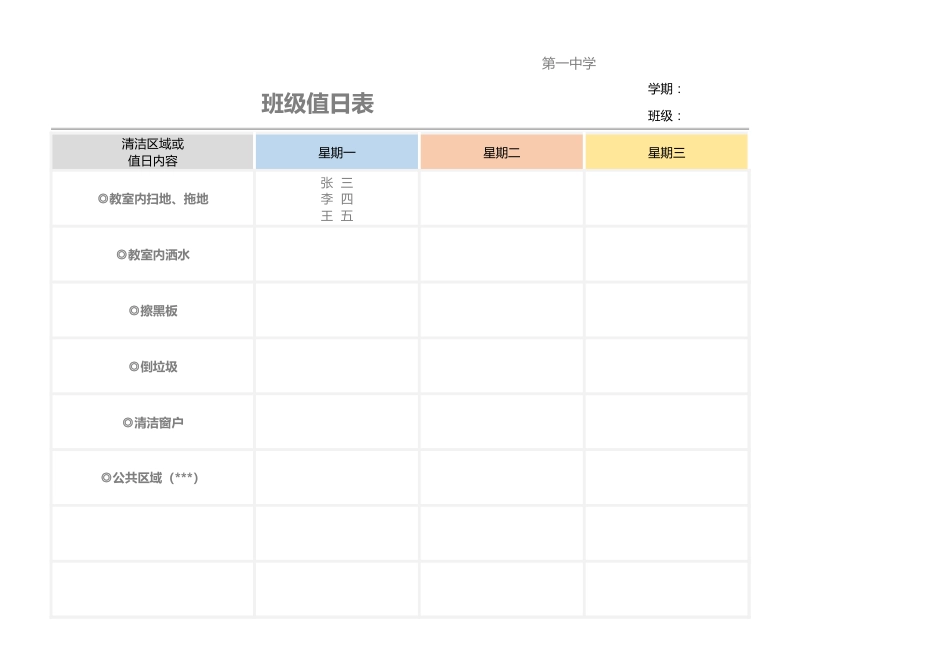This screenshot has height=672, width=950.
Task: Click 星期三 cell for 擦黑板 row
Action: [x=666, y=311]
